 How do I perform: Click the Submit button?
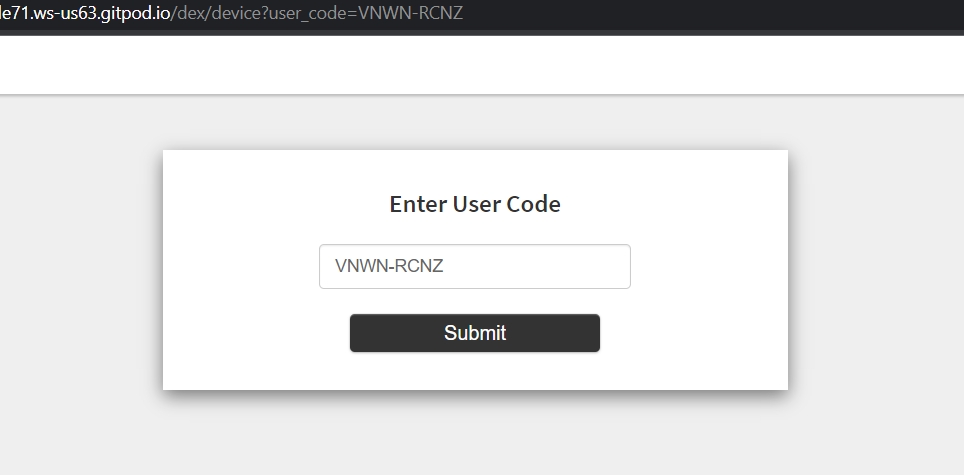tap(475, 333)
